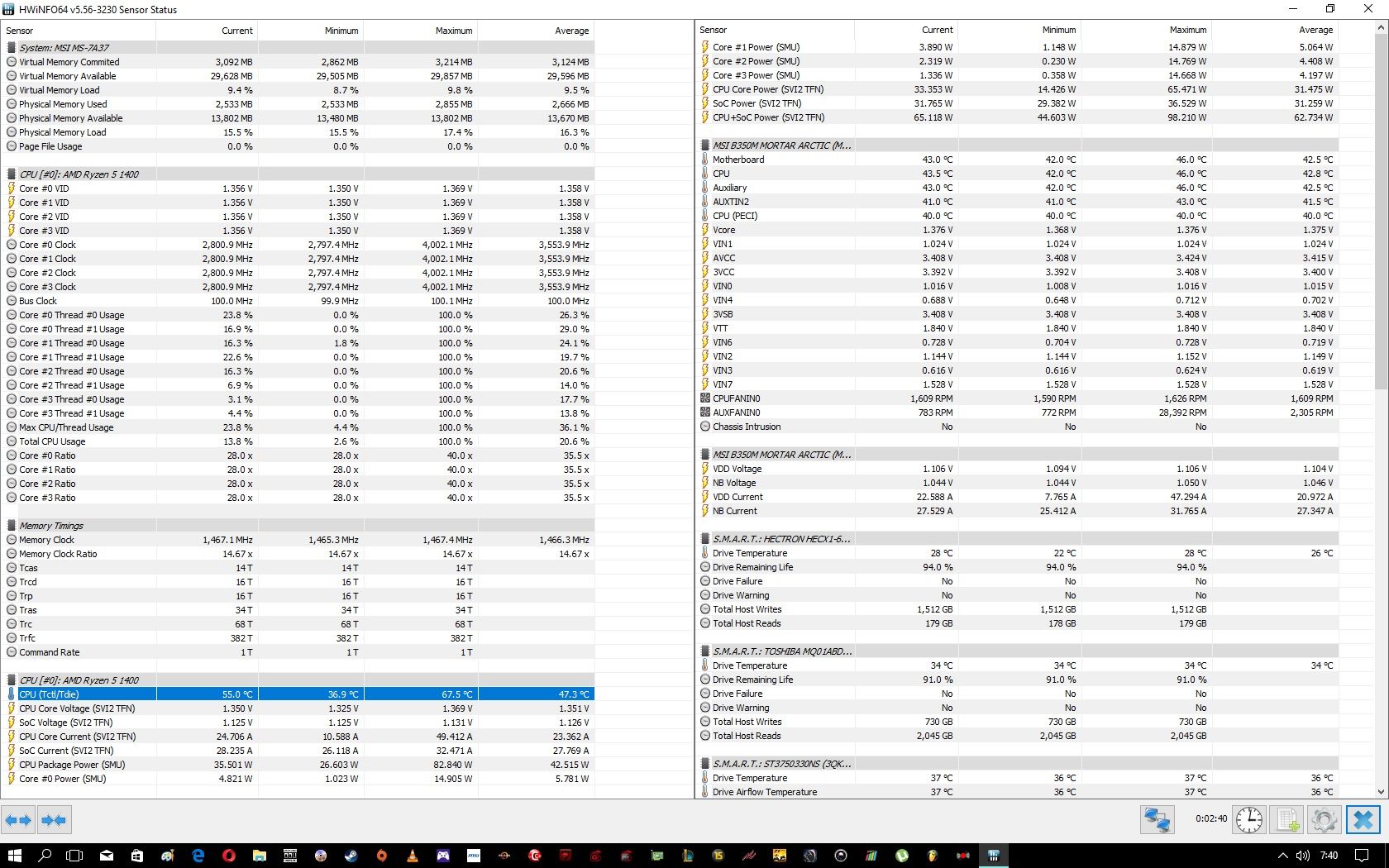Screen dimensions: 1389x868
Task: Select the AUXFANIN0 fan row
Action: pyautogui.click(x=1017, y=413)
